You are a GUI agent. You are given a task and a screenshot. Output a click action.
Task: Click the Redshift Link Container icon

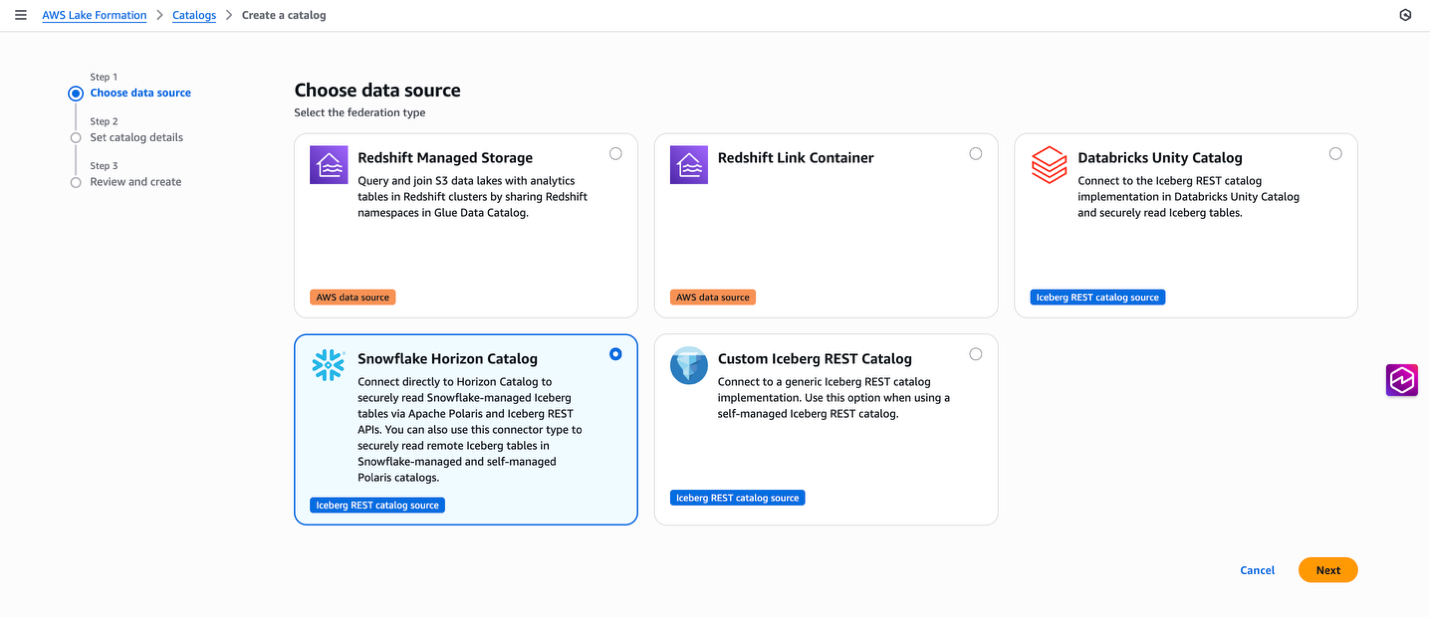point(688,165)
